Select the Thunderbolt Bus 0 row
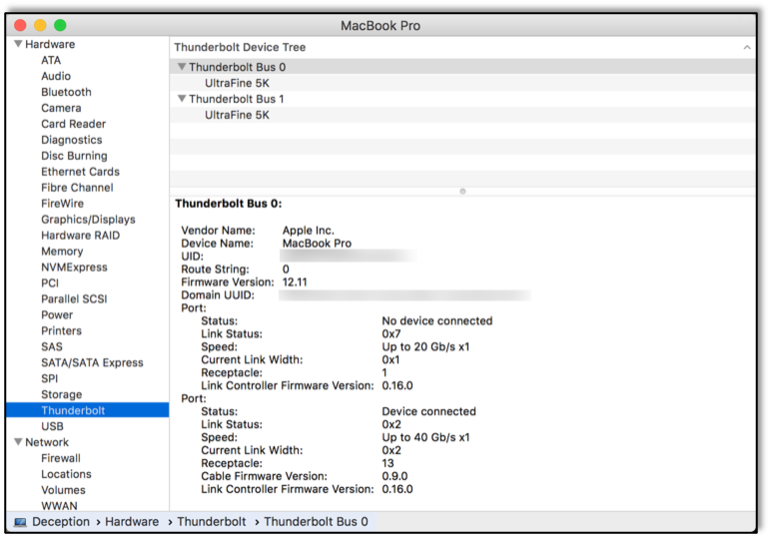 tap(463, 67)
